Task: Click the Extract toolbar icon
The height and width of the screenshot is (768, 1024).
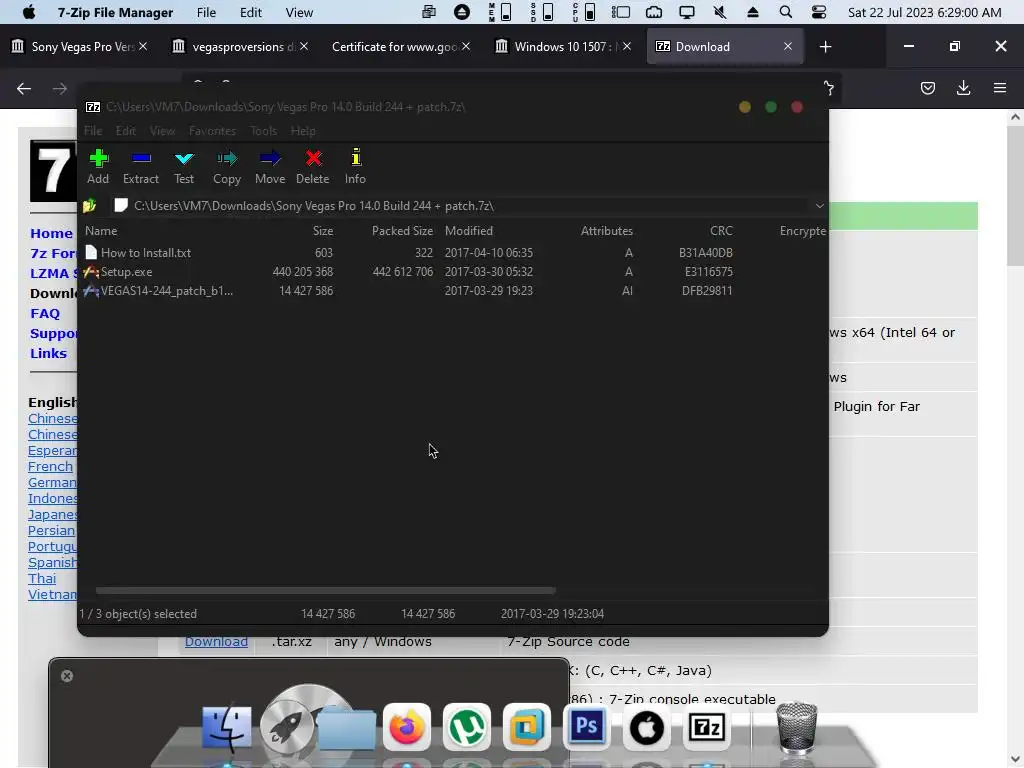Action: (140, 166)
